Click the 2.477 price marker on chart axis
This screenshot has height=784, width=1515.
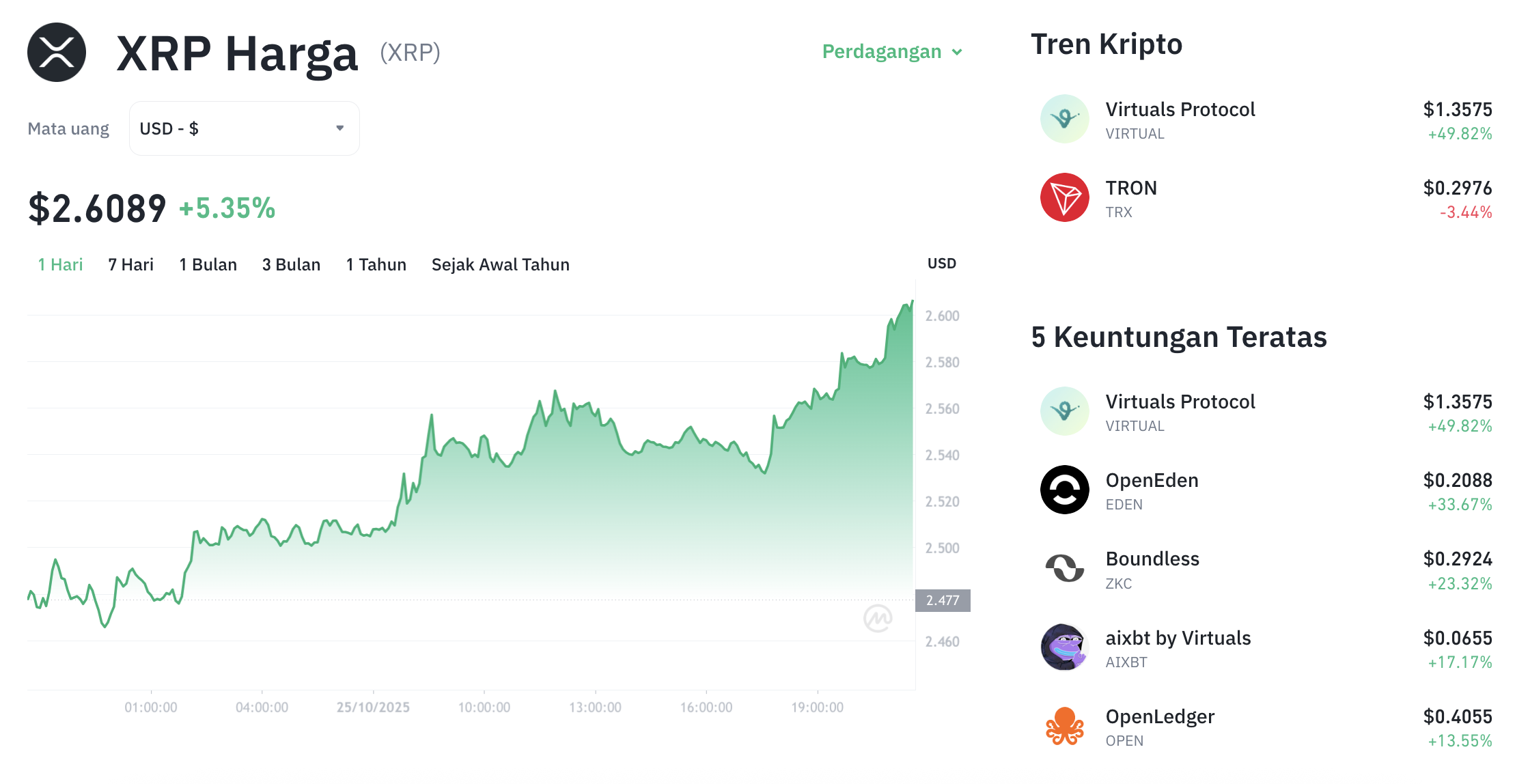(x=943, y=600)
